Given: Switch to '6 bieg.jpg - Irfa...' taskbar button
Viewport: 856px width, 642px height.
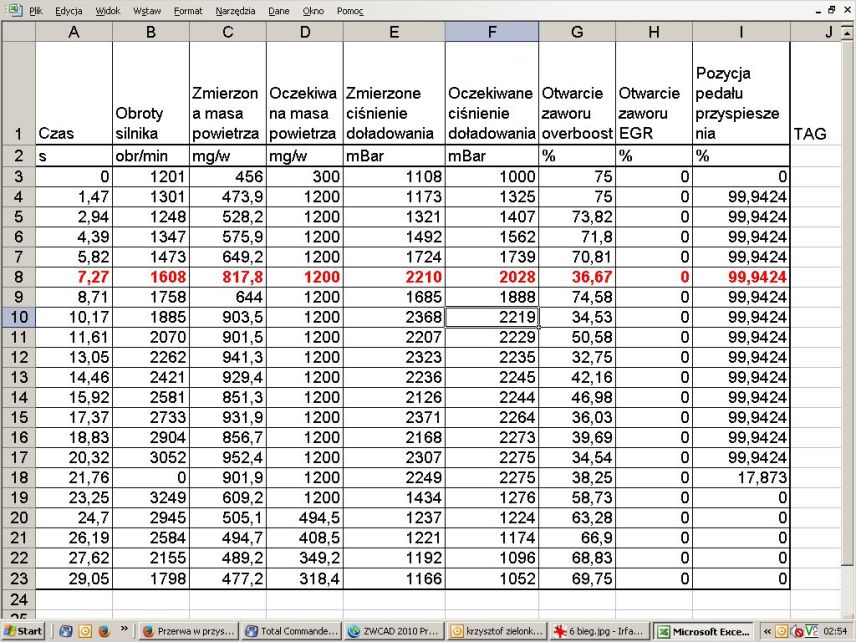Looking at the screenshot, I should [600, 631].
